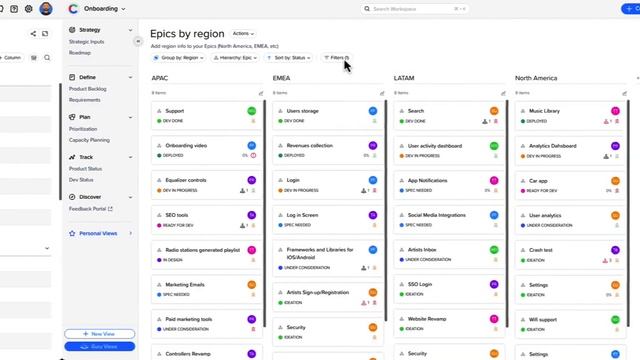This screenshot has height=360, width=640.
Task: Open the user profile avatar
Action: 46,9
